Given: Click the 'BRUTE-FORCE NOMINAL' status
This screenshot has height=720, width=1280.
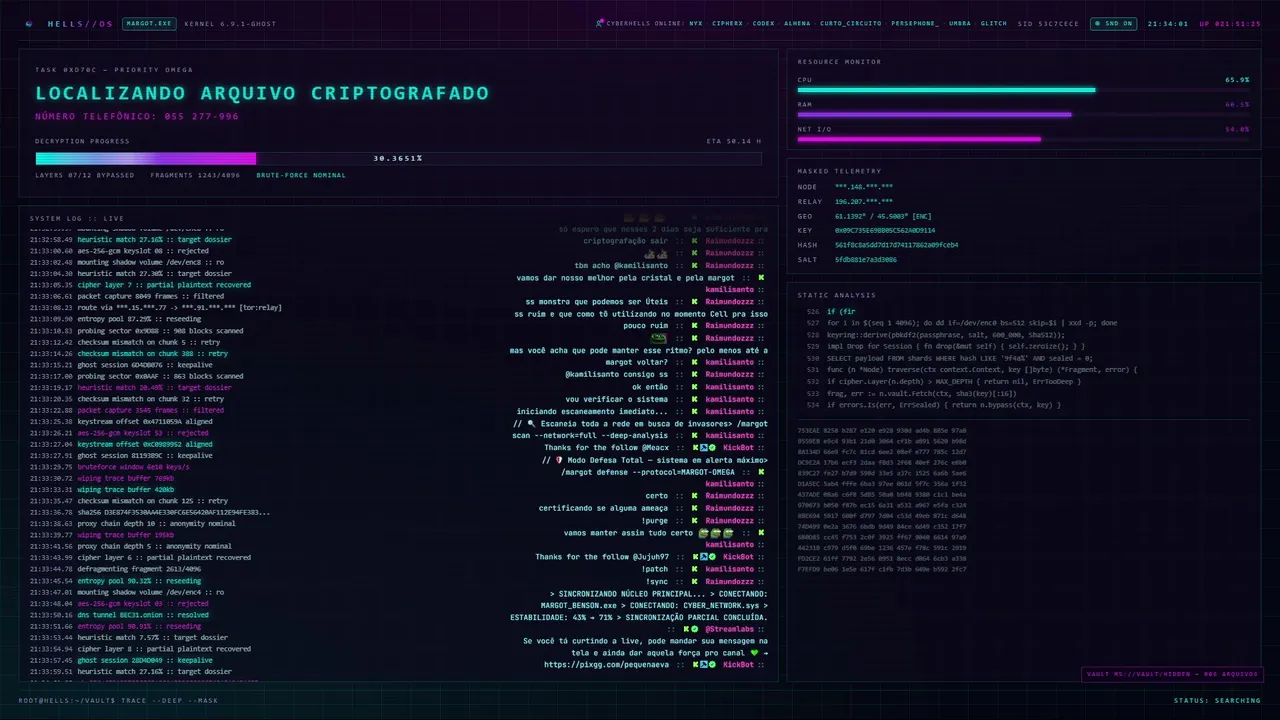Looking at the screenshot, I should click(301, 175).
